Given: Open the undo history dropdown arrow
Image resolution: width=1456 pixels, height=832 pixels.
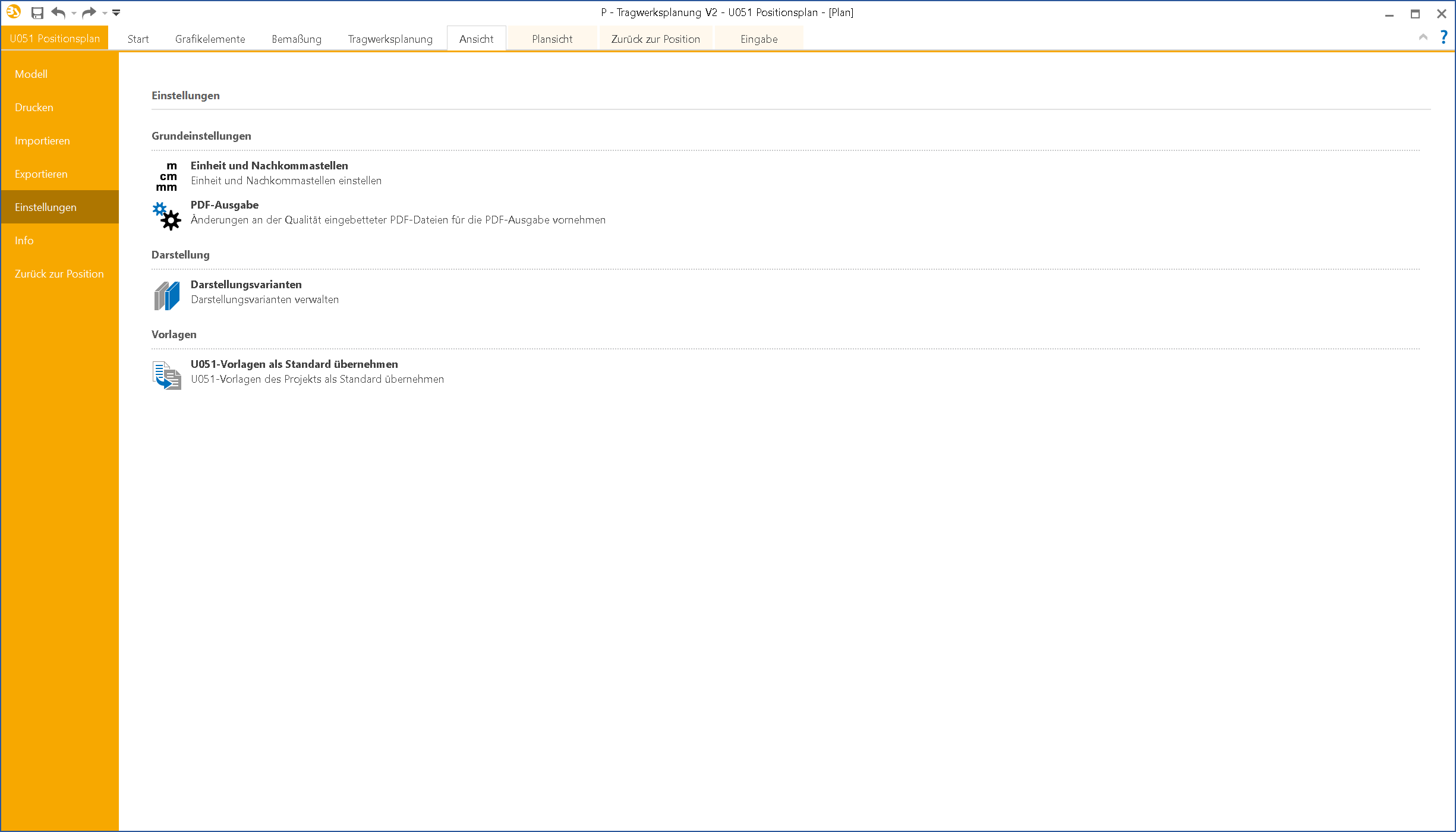Looking at the screenshot, I should pos(74,13).
